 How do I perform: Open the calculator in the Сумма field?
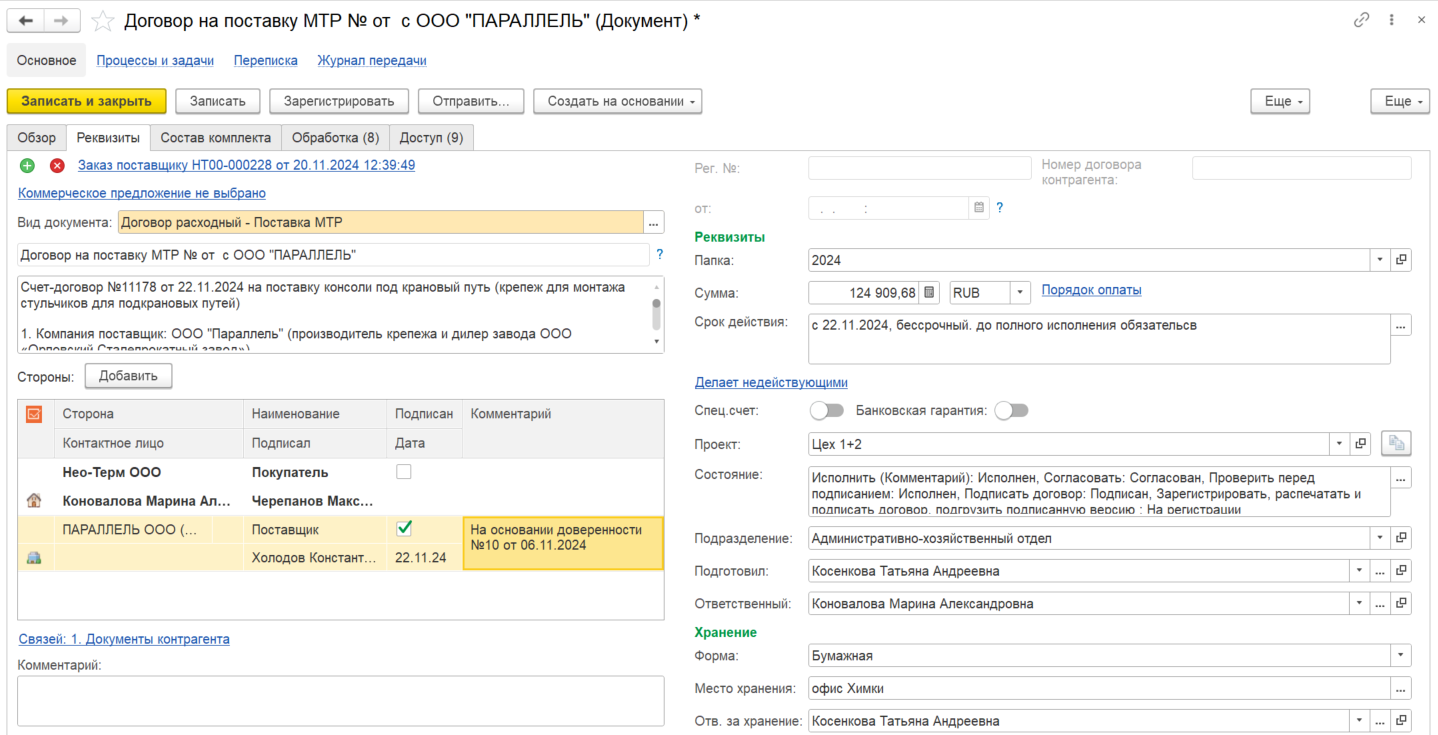tap(930, 292)
